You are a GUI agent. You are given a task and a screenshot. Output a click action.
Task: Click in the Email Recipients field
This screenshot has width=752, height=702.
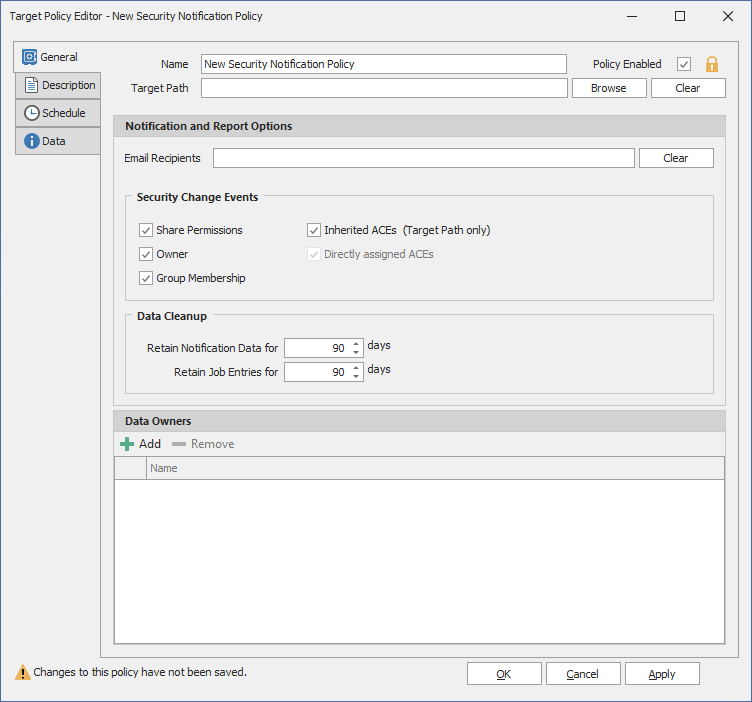[x=423, y=158]
